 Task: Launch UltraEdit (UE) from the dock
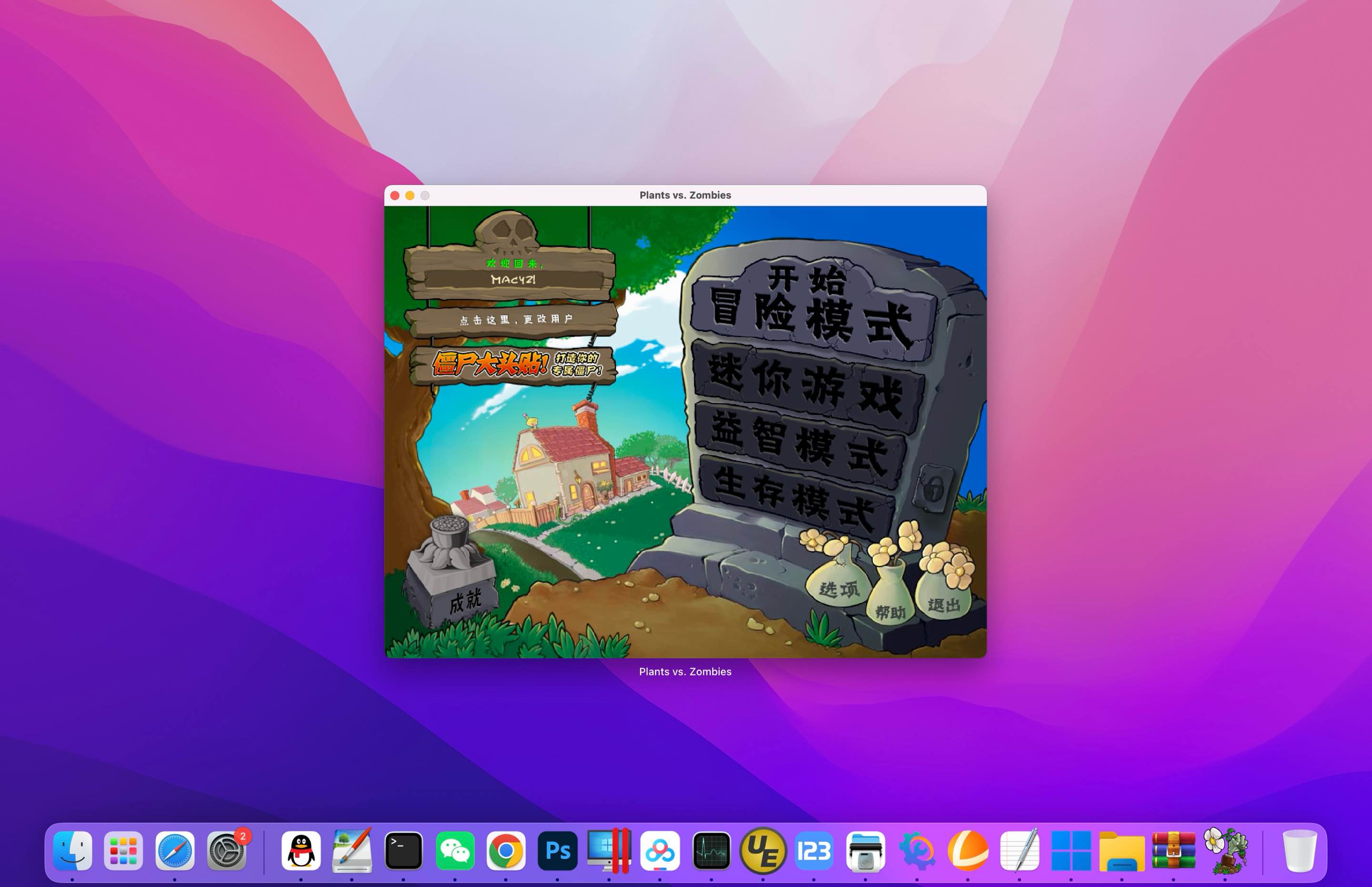pos(763,851)
